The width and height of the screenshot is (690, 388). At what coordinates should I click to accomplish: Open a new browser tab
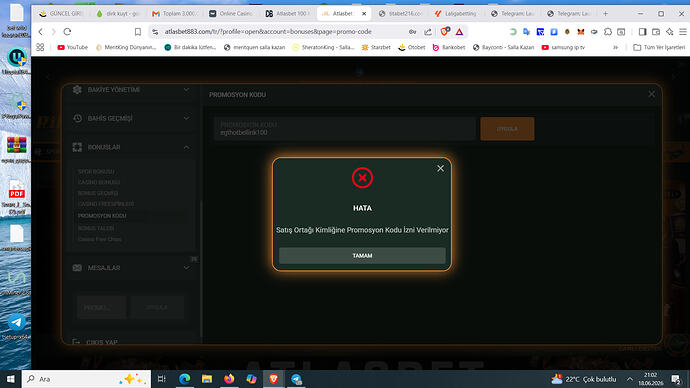click(606, 14)
